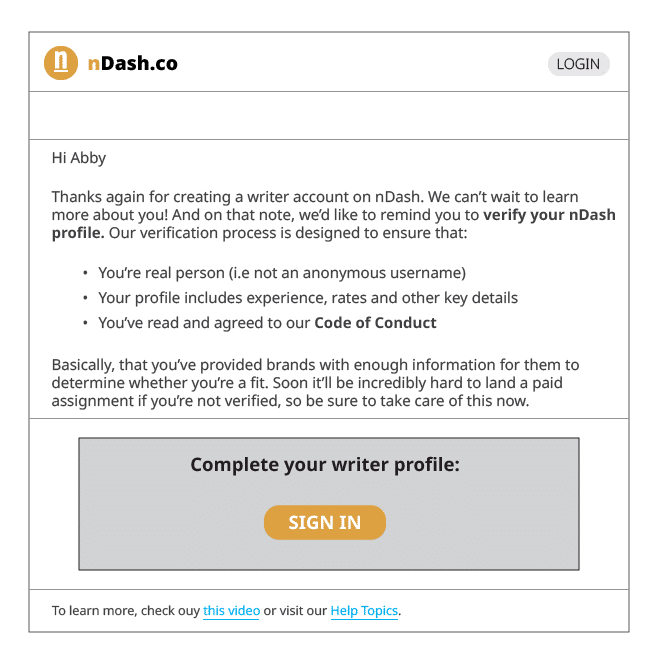Click the empty band below the header

pyautogui.click(x=328, y=115)
